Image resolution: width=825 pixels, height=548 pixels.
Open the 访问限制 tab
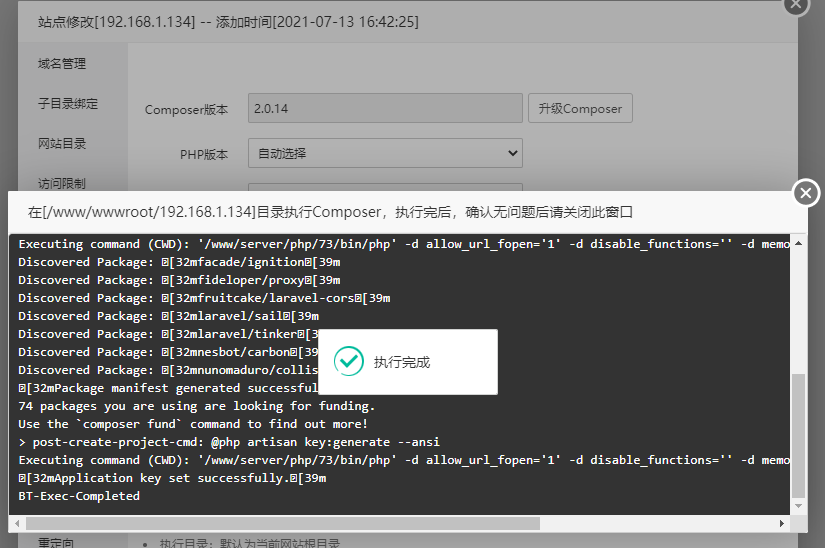pyautogui.click(x=62, y=184)
